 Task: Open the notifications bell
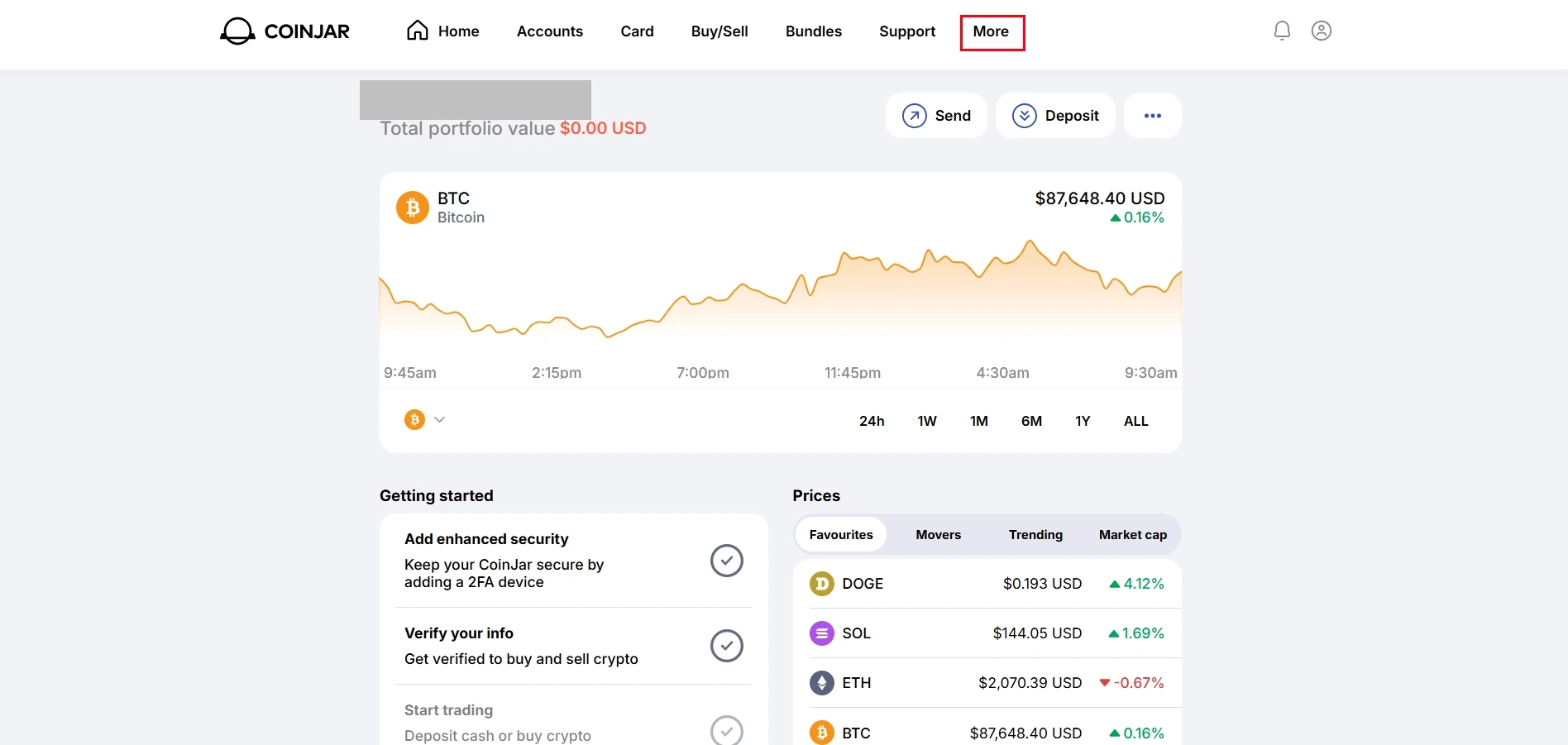click(1282, 31)
